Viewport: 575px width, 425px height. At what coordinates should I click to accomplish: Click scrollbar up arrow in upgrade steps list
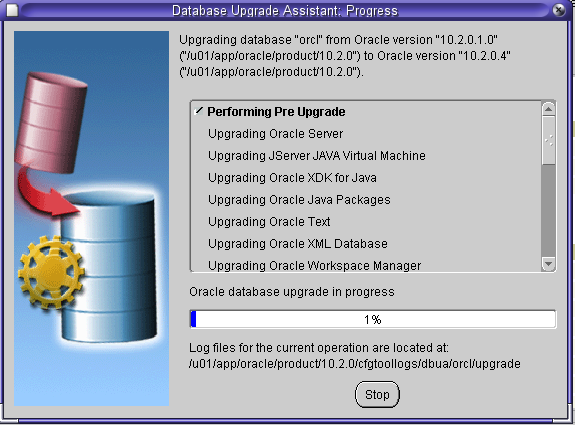pyautogui.click(x=548, y=109)
